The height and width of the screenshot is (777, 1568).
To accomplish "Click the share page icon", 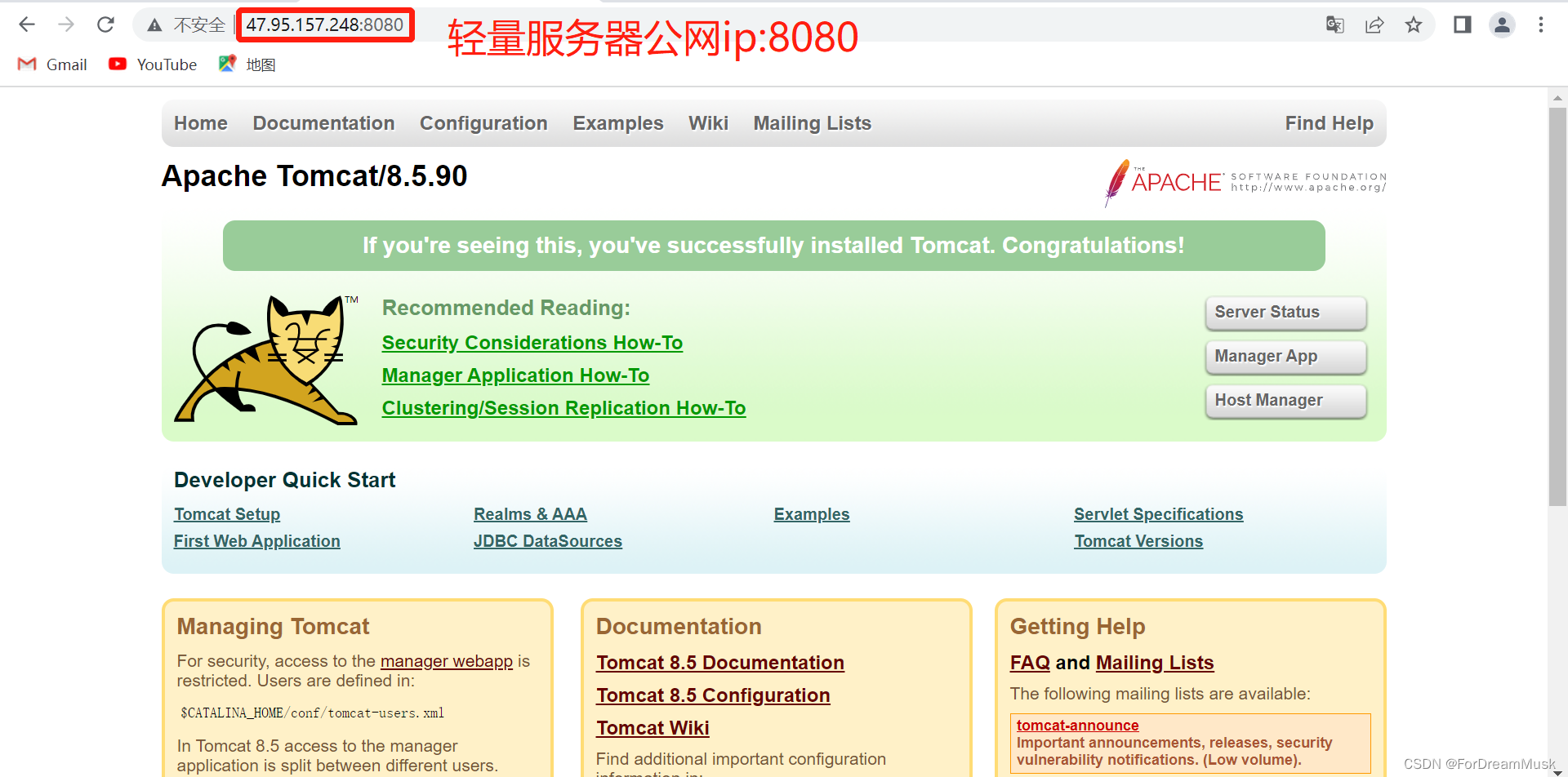I will point(1374,24).
